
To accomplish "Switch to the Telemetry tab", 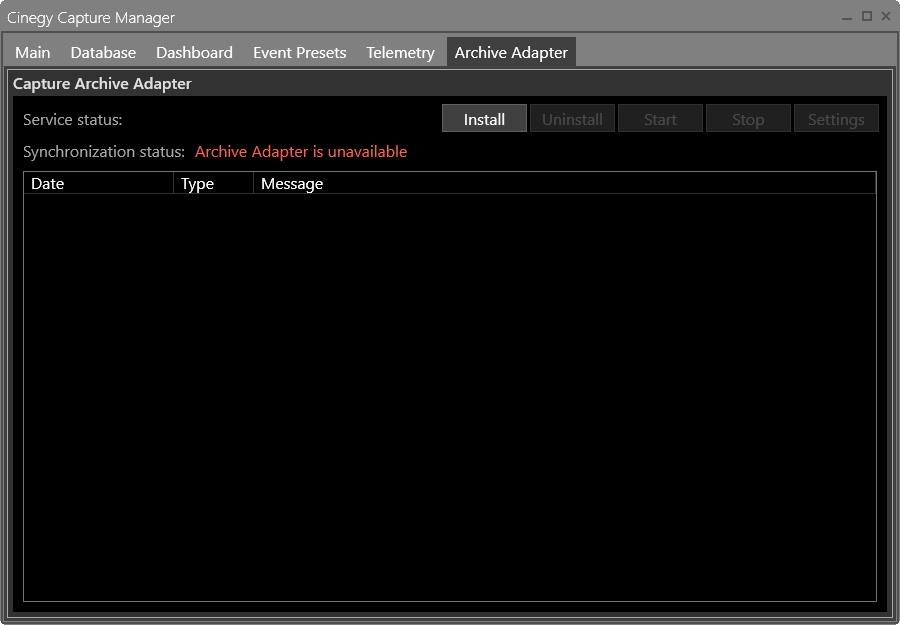I will 400,52.
